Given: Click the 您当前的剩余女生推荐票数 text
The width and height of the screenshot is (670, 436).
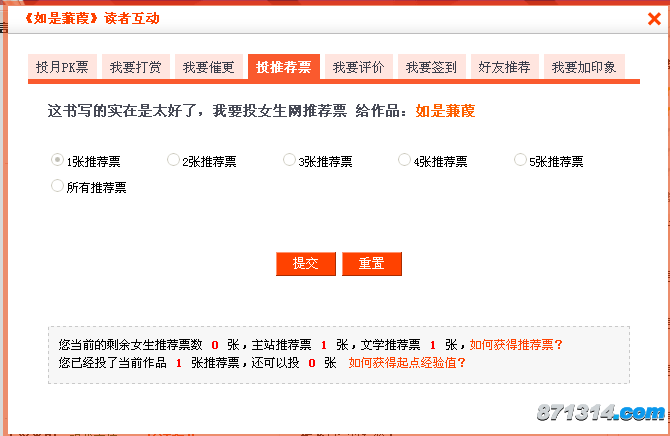Looking at the screenshot, I should (130, 345).
